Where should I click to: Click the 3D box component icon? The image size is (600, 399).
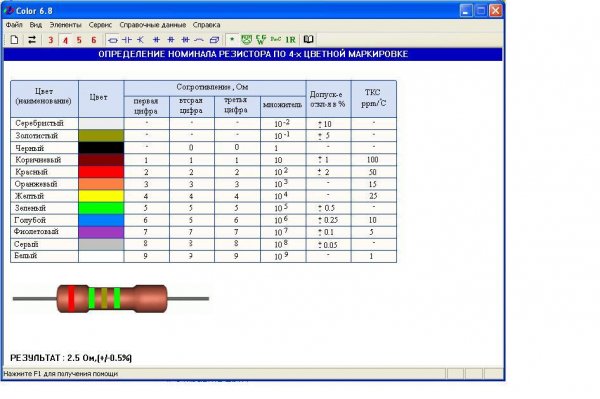tap(214, 40)
